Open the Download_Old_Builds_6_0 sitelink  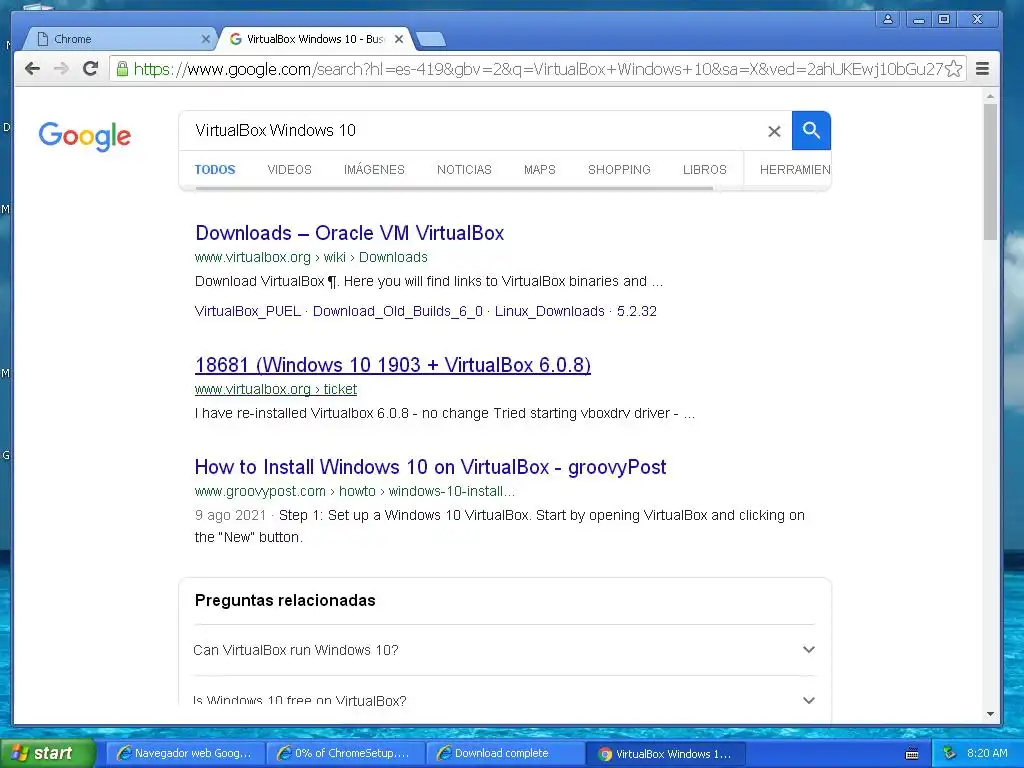click(x=398, y=312)
